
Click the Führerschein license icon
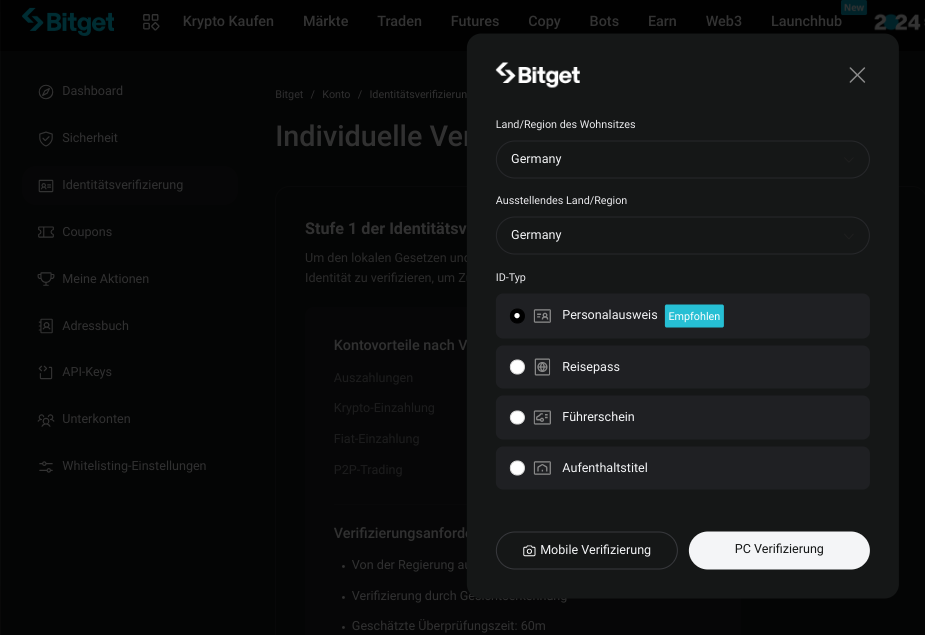point(542,417)
